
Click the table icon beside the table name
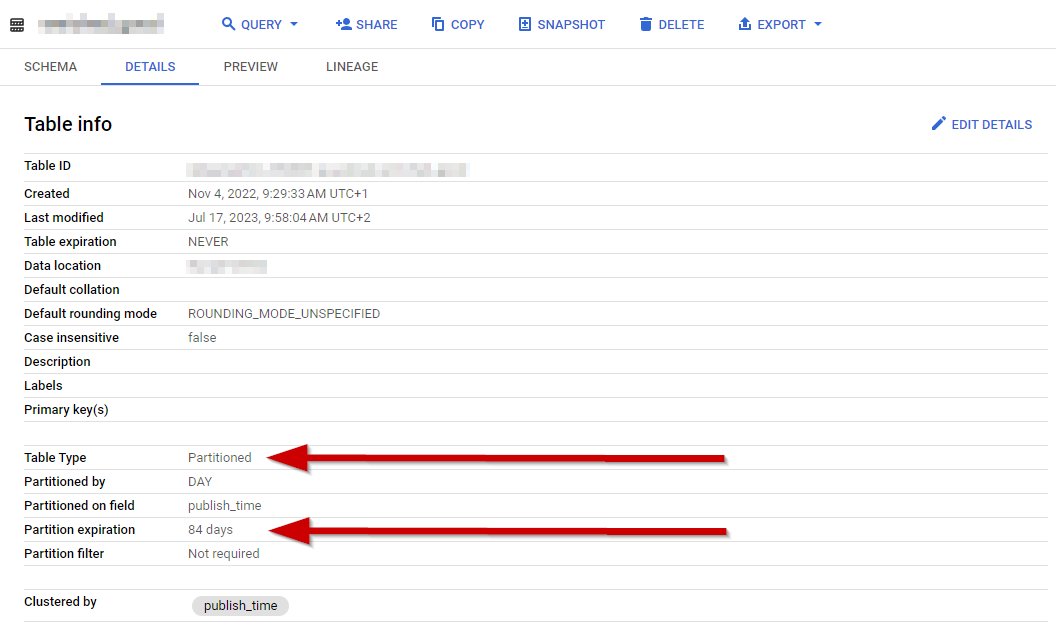click(x=16, y=24)
